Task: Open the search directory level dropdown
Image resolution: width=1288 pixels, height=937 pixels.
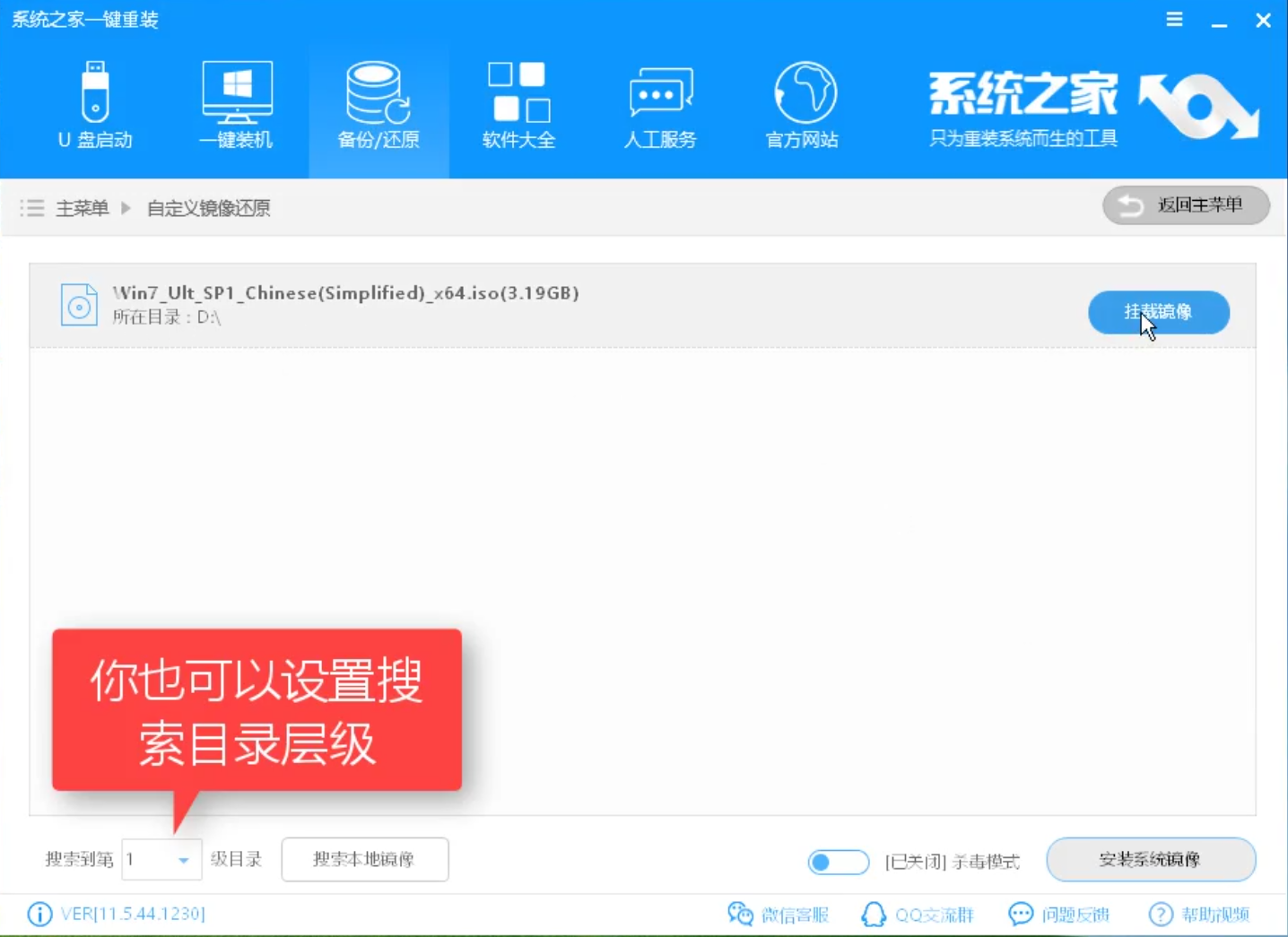Action: (x=184, y=859)
